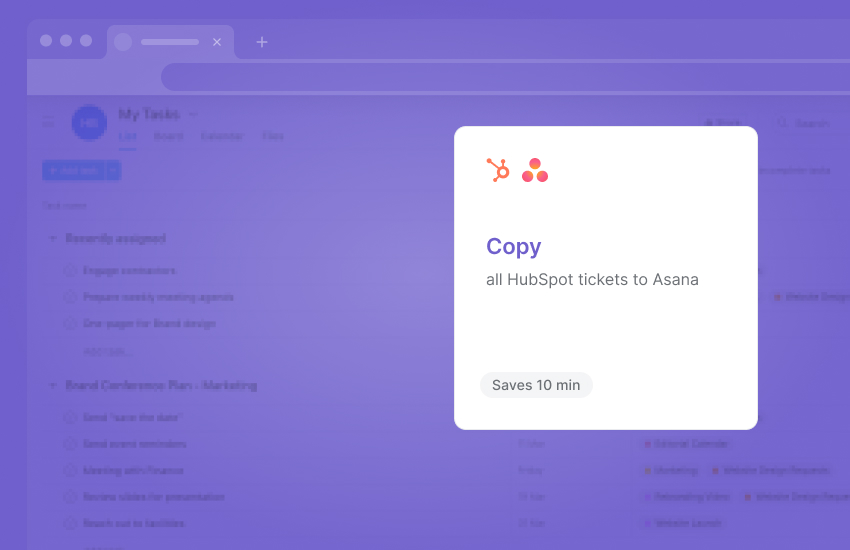This screenshot has width=850, height=550.
Task: Collapse the Board Conference Plan section
Action: point(52,385)
